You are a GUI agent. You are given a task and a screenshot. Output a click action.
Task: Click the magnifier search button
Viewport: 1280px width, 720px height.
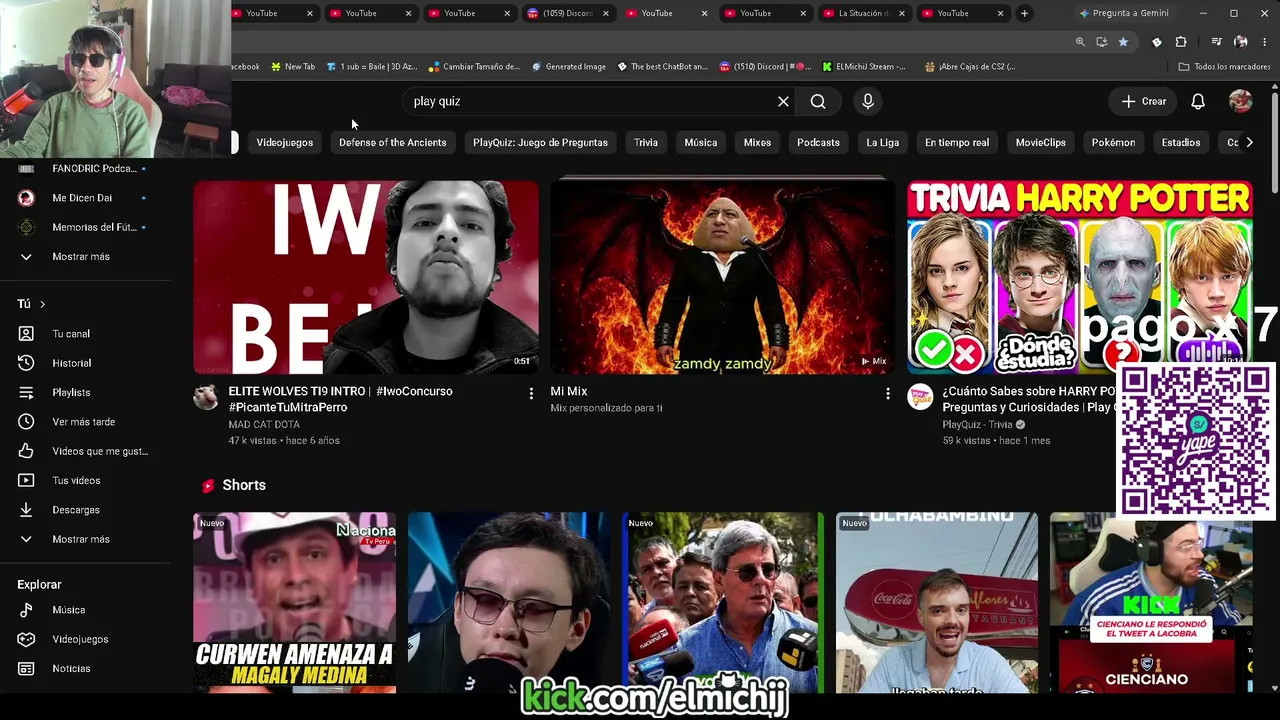coord(818,101)
